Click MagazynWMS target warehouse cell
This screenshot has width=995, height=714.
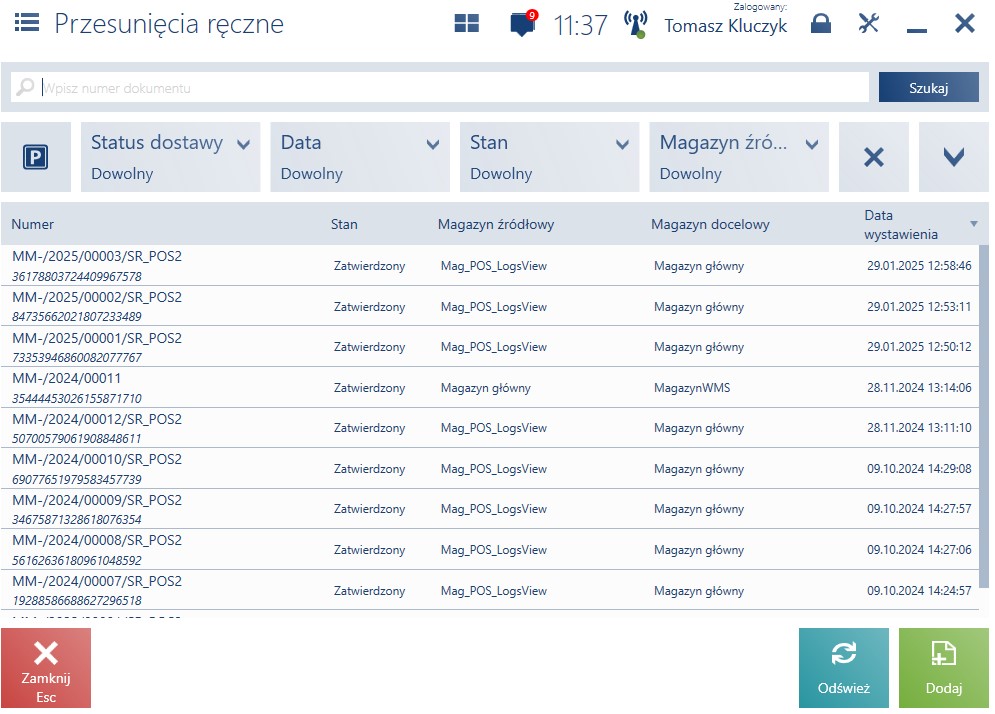pyautogui.click(x=692, y=388)
